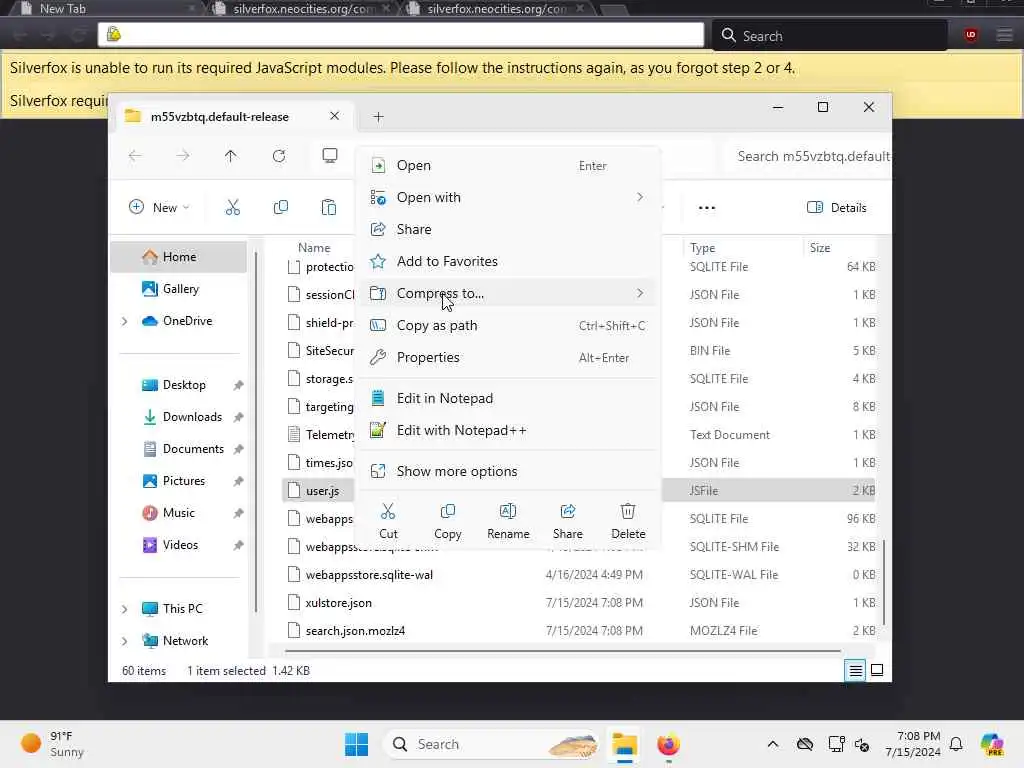Open Downloads quick access folder
Image resolution: width=1024 pixels, height=768 pixels.
click(178, 417)
